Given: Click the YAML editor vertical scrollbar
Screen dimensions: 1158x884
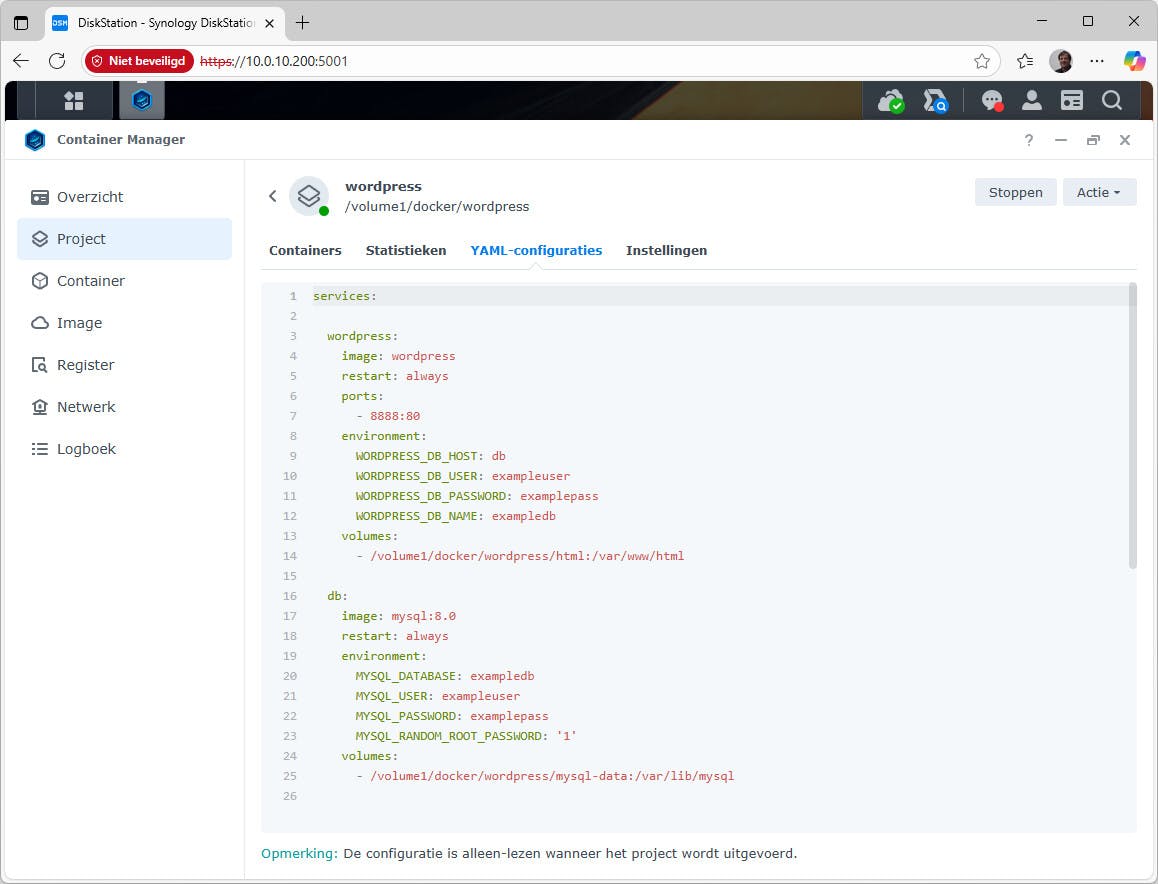Looking at the screenshot, I should (1132, 426).
